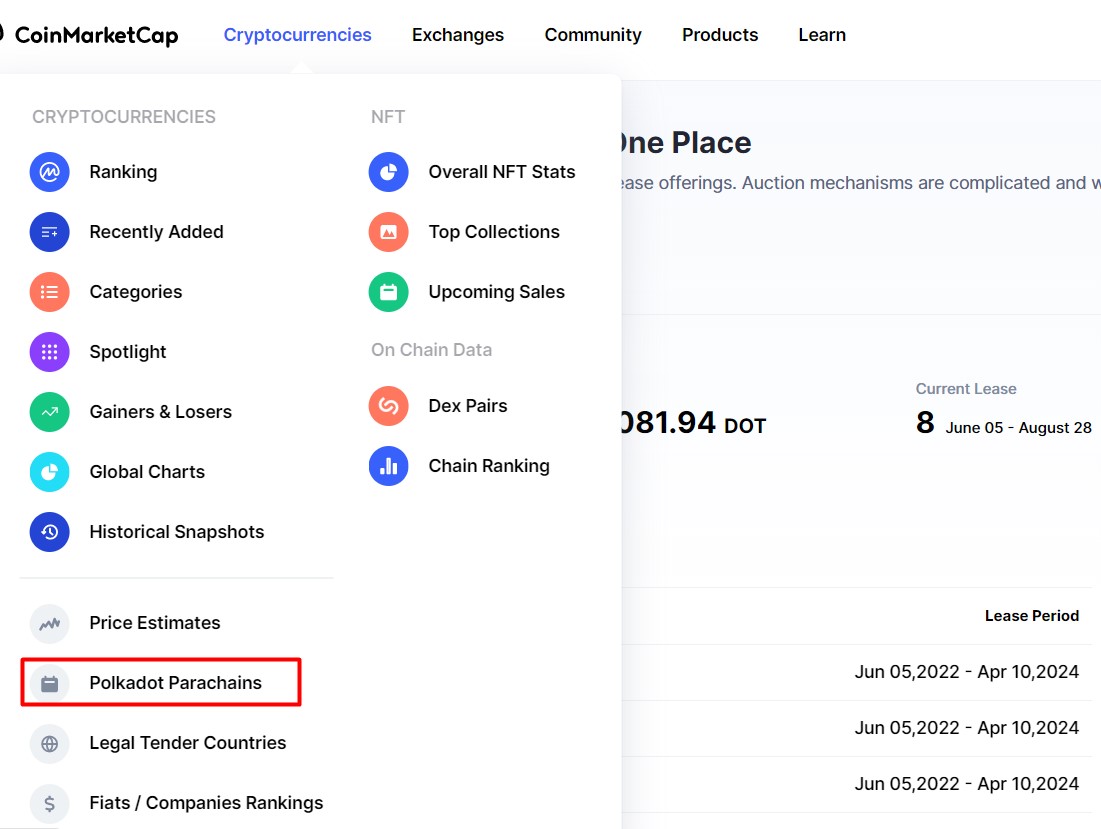Click the Dex Pairs orange icon
Image resolution: width=1101 pixels, height=829 pixels.
388,406
